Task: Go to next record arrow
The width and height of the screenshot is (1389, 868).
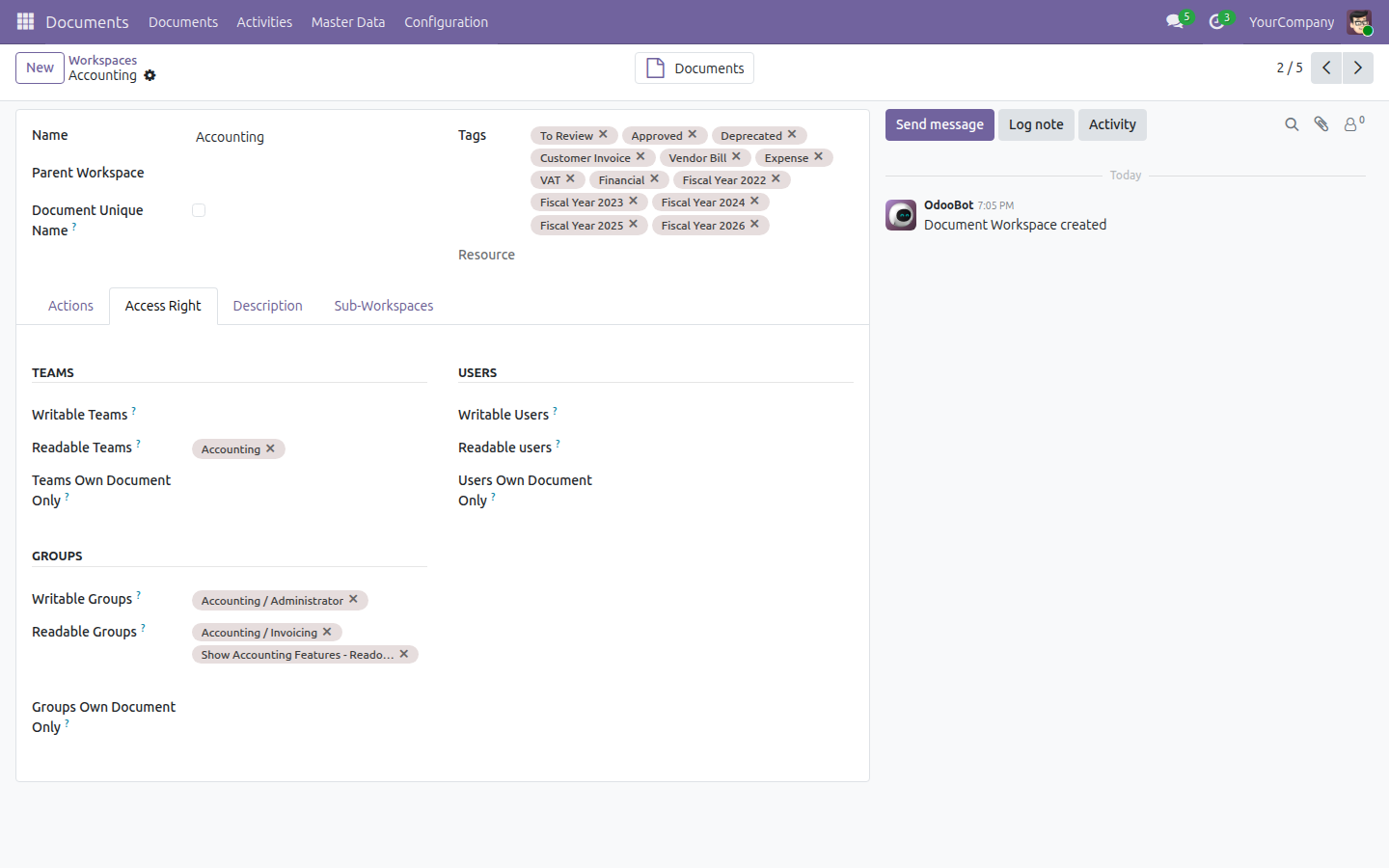Action: (1357, 68)
